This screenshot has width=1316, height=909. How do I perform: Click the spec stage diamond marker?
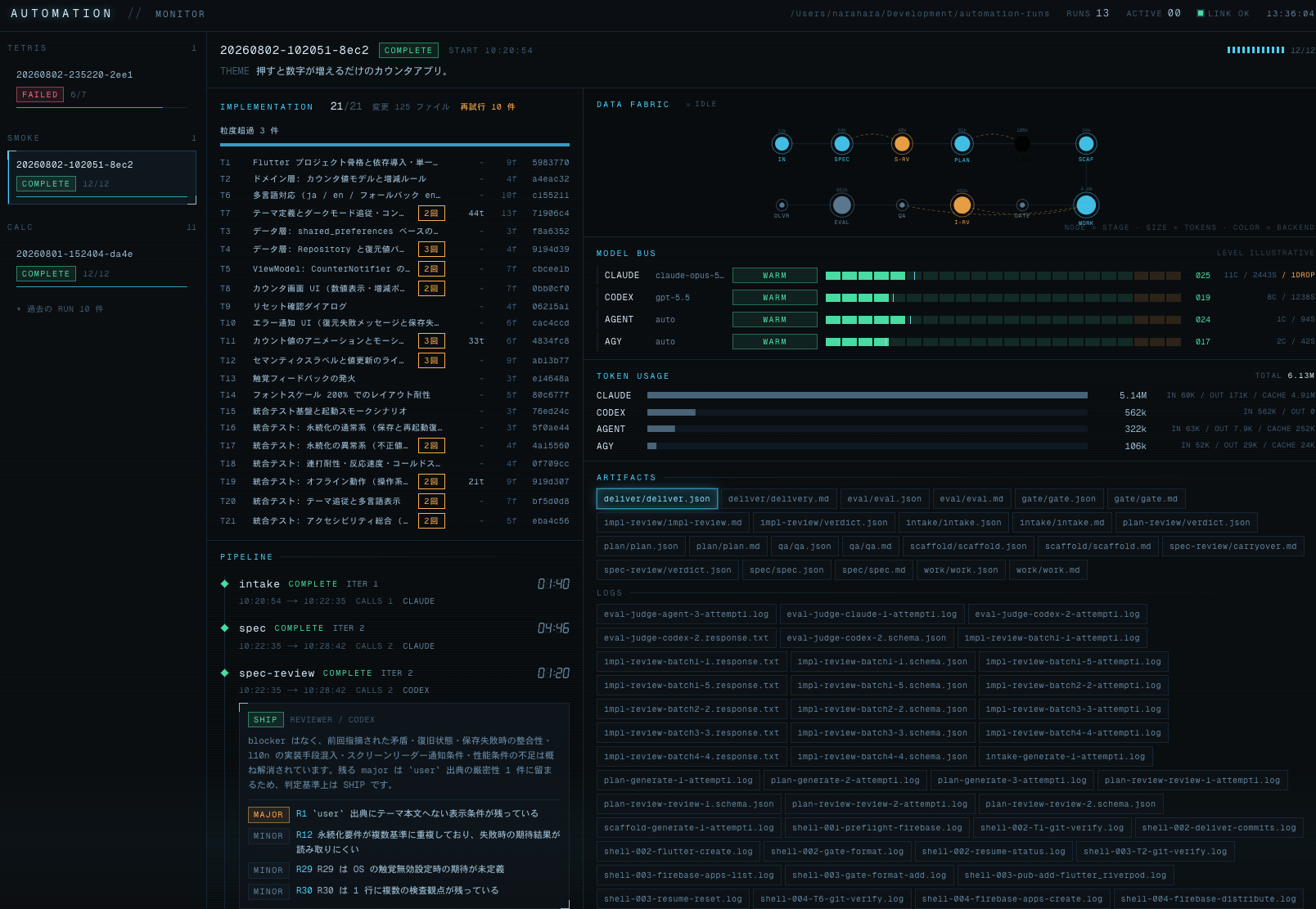coord(224,628)
